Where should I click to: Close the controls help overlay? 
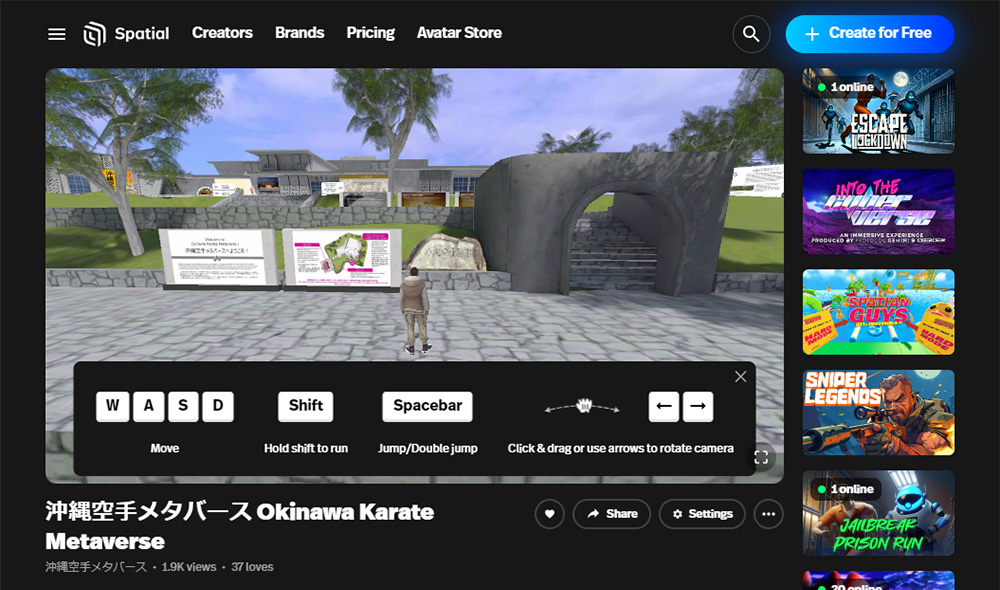[x=740, y=377]
